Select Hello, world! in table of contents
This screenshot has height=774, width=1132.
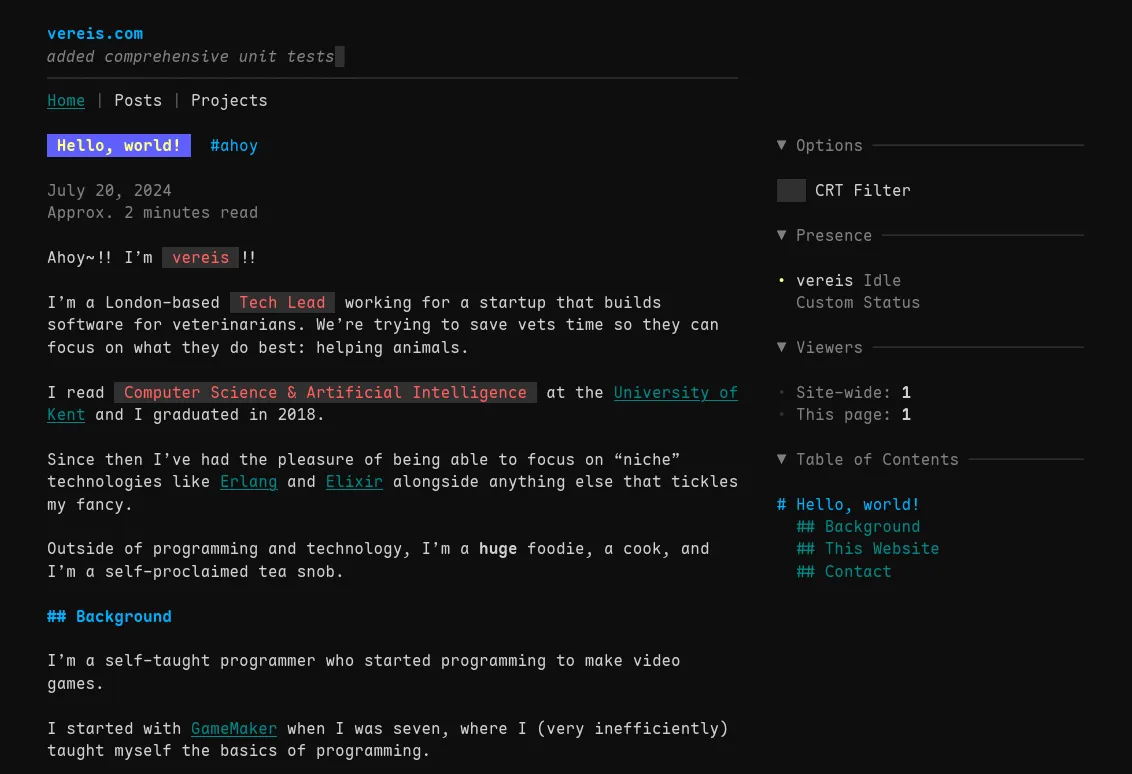click(x=848, y=504)
